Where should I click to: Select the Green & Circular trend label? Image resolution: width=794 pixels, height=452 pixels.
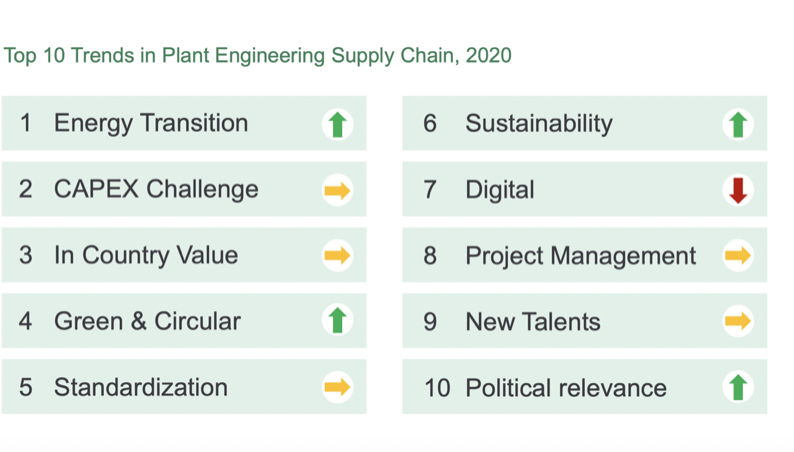pos(147,321)
